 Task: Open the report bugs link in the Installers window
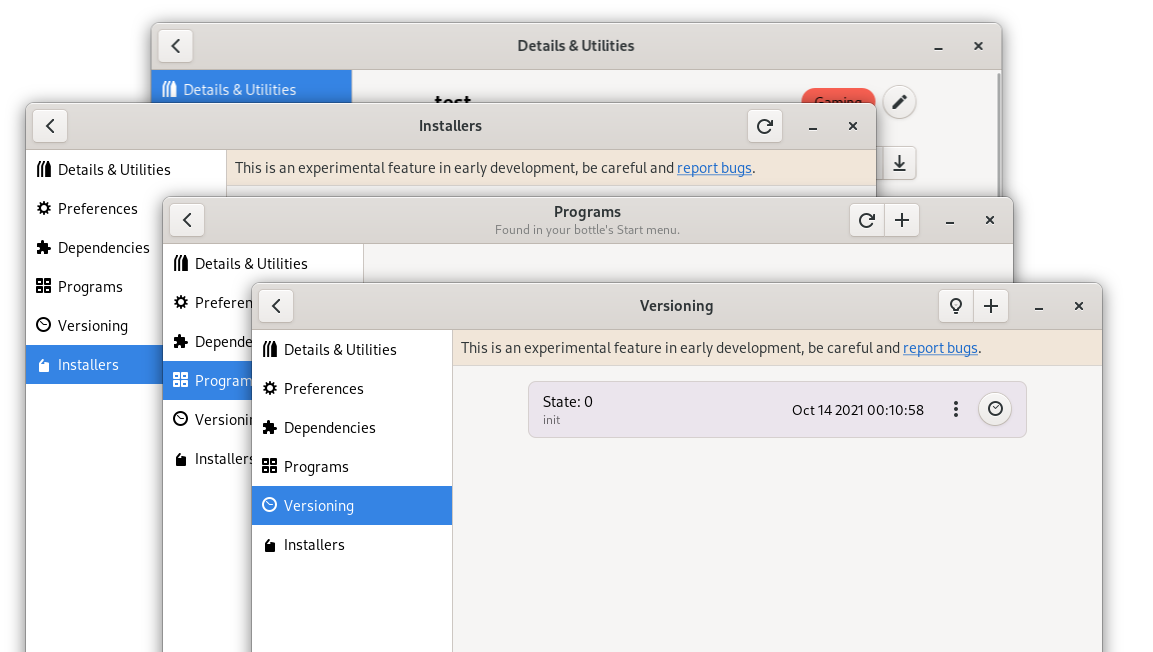pos(714,168)
